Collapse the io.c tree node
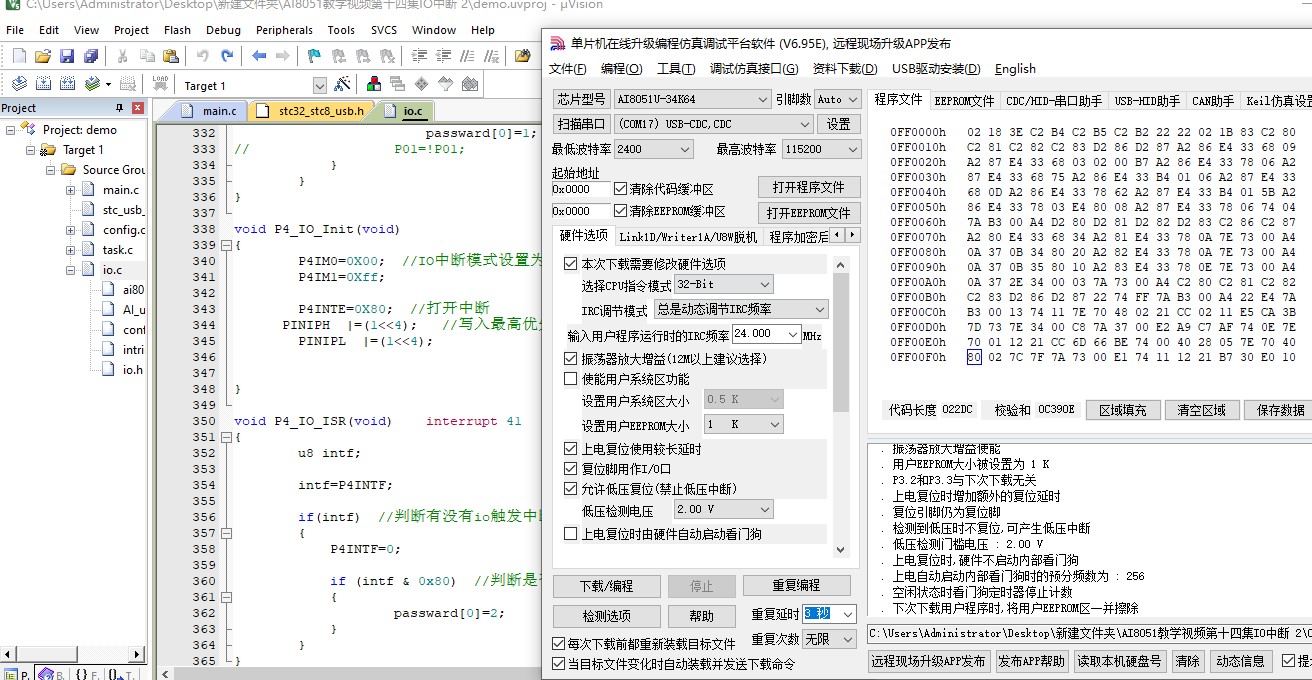The image size is (1312, 680). tap(71, 270)
